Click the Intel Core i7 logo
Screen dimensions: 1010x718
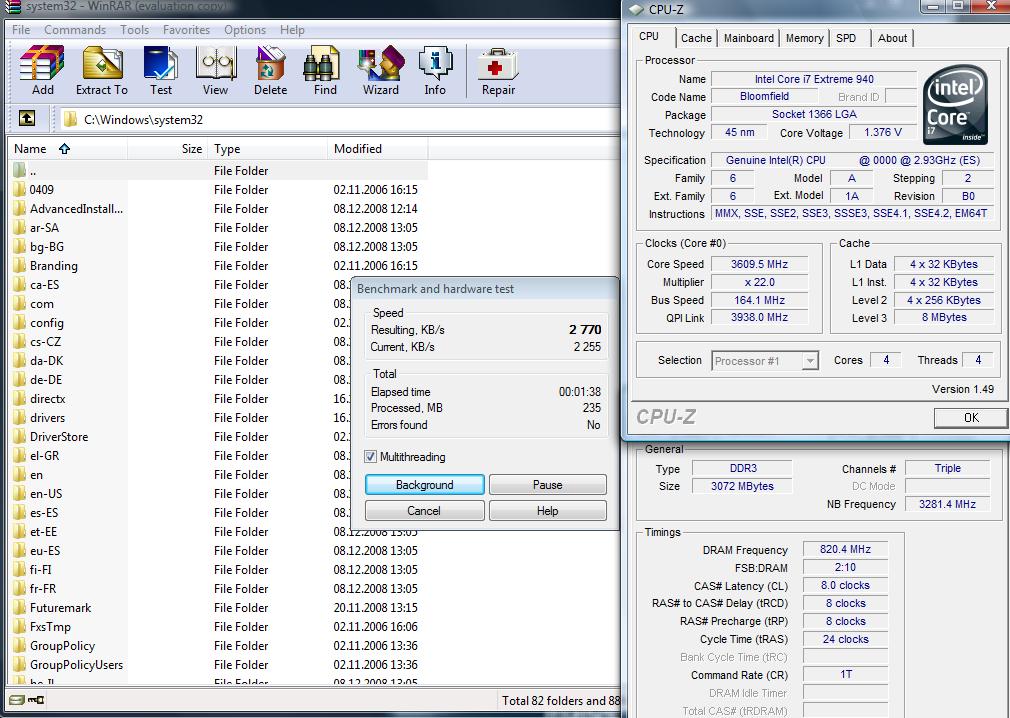pos(955,105)
